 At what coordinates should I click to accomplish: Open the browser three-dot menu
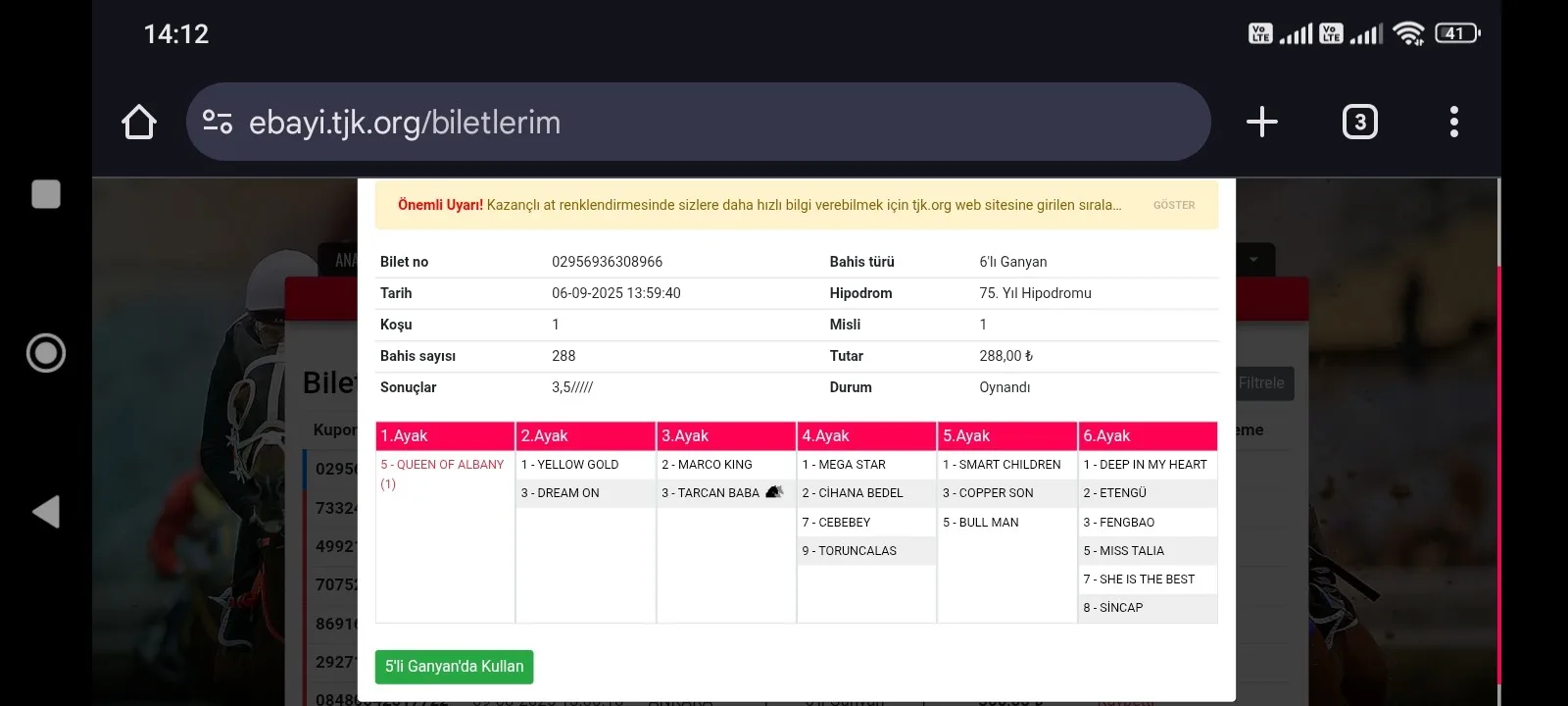click(1453, 122)
